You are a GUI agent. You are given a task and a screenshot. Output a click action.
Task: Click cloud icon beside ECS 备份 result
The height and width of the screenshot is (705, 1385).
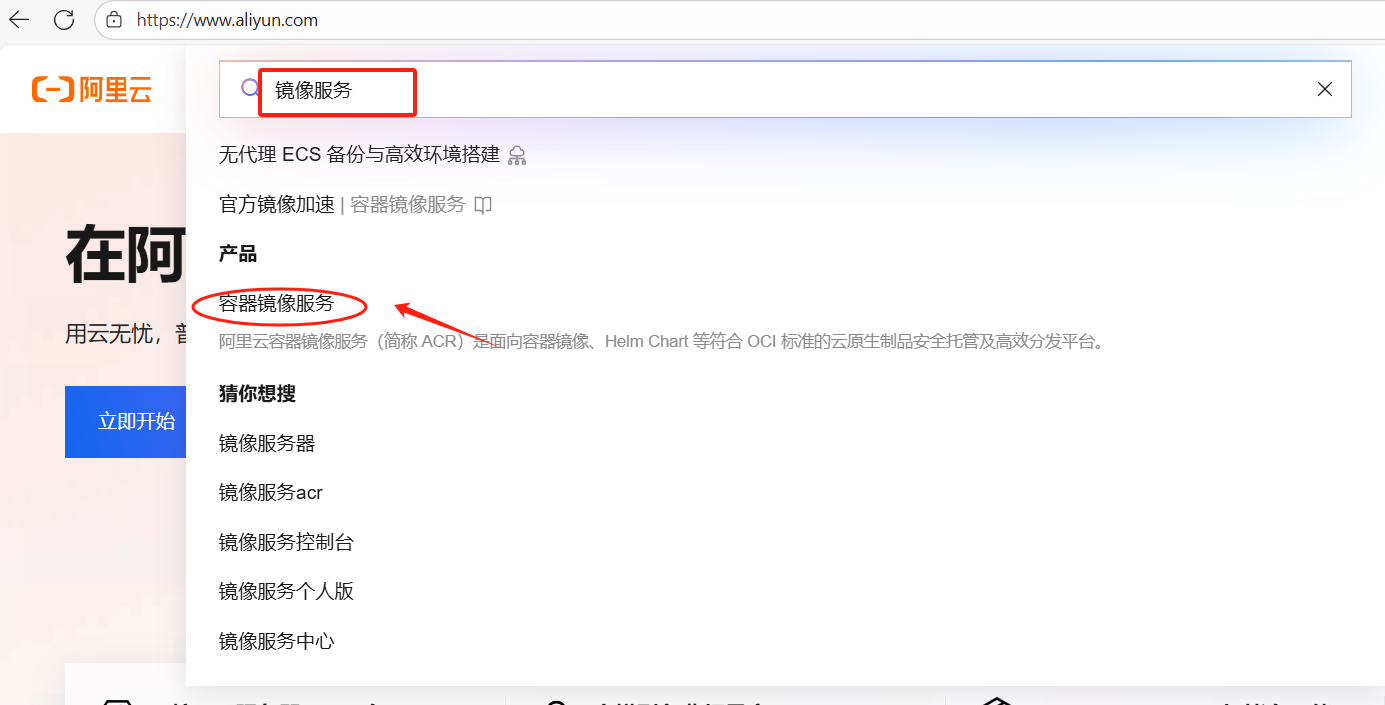(517, 155)
